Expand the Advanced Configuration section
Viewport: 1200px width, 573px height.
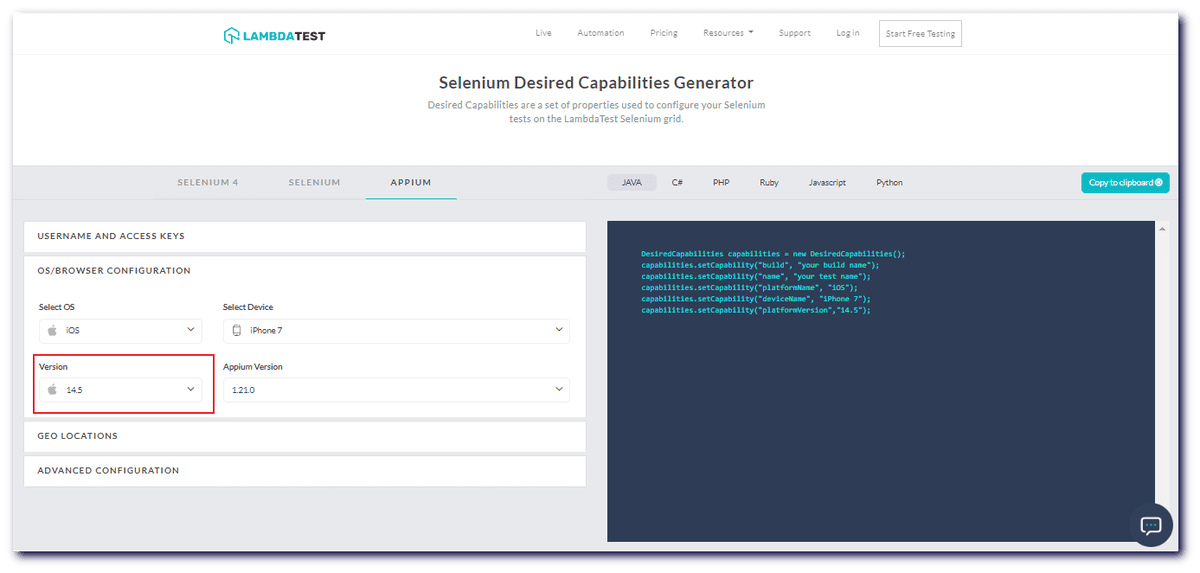point(304,470)
